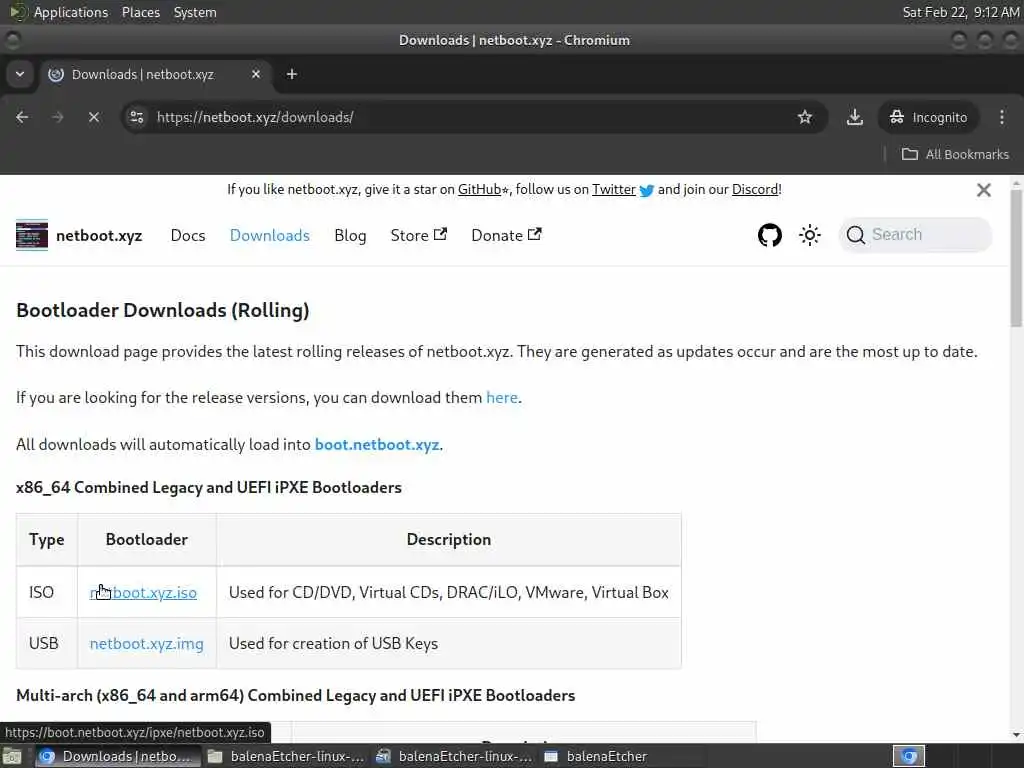This screenshot has height=768, width=1024.
Task: Click the forward navigation arrow
Action: [x=57, y=117]
